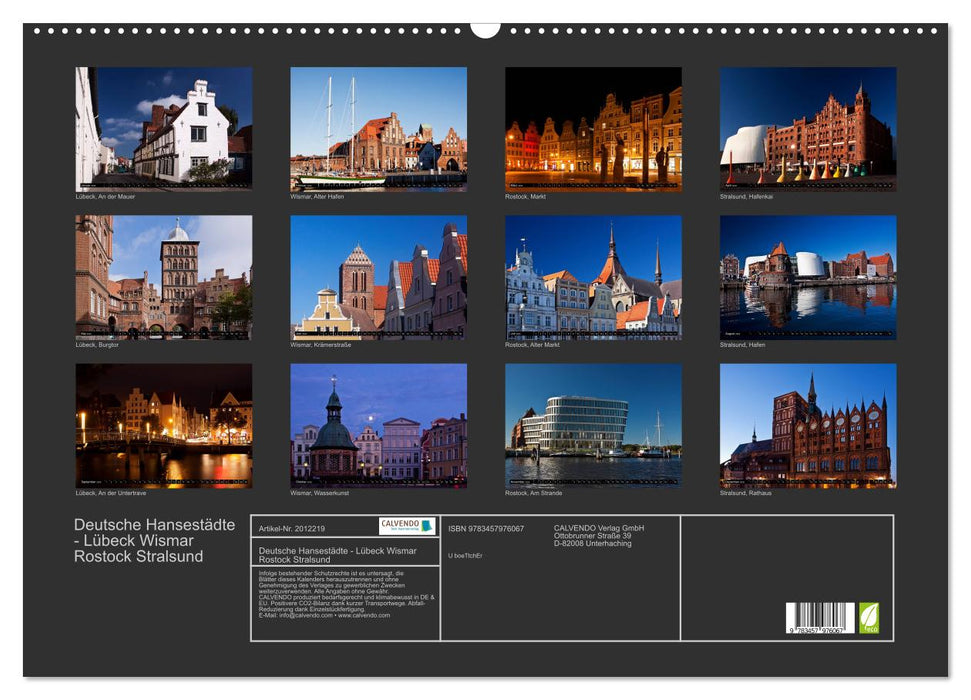Click the info@calvendo.com email link

click(x=306, y=616)
